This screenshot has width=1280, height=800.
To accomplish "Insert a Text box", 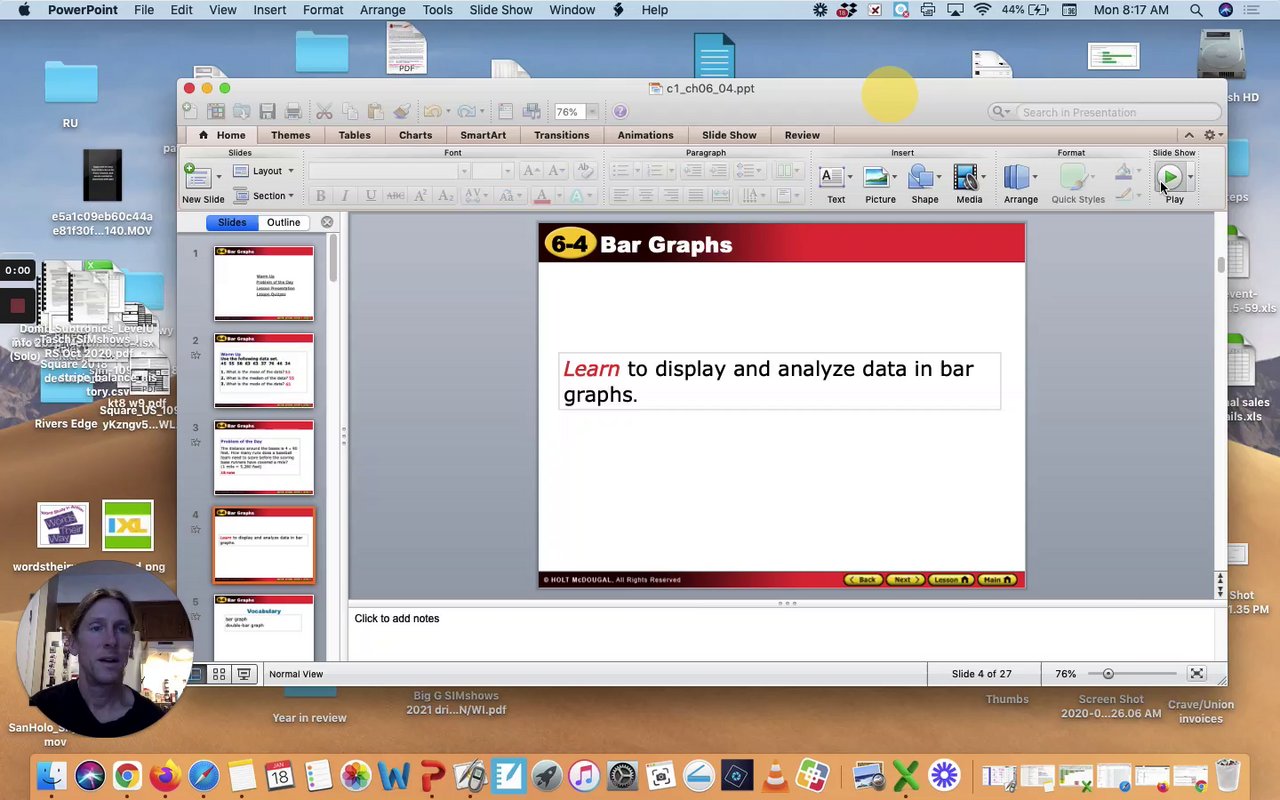I will [x=832, y=178].
